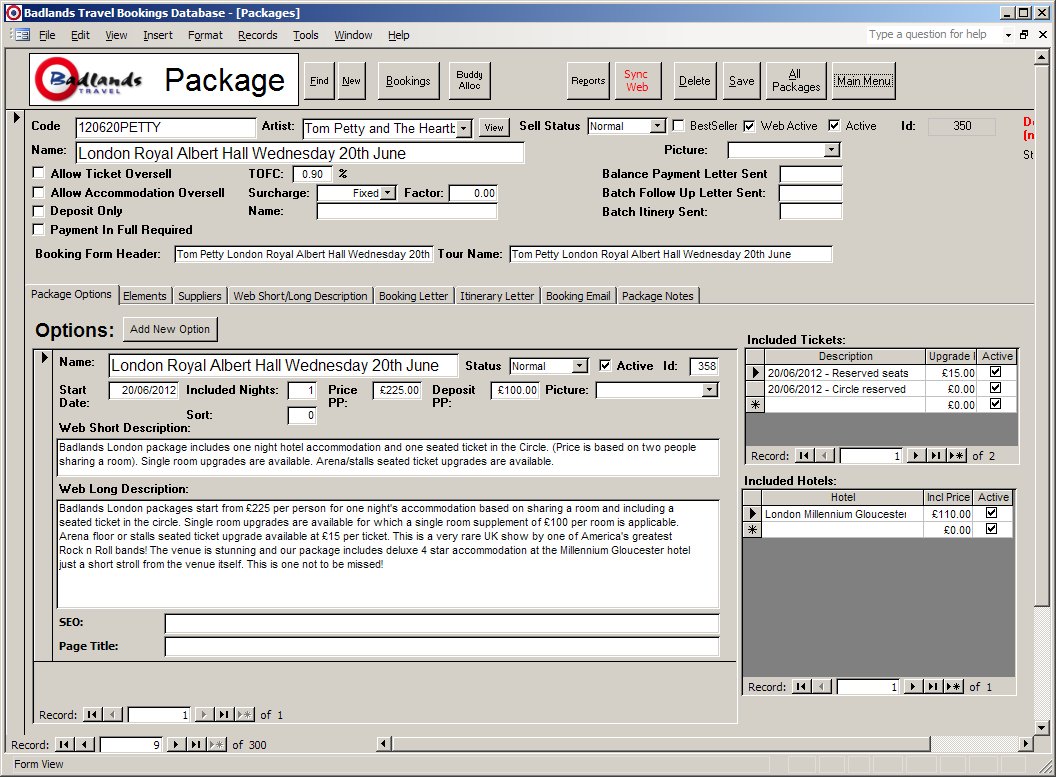The width and height of the screenshot is (1056, 777).
Task: Go to previous record in Included Tickets navigator
Action: 824,456
